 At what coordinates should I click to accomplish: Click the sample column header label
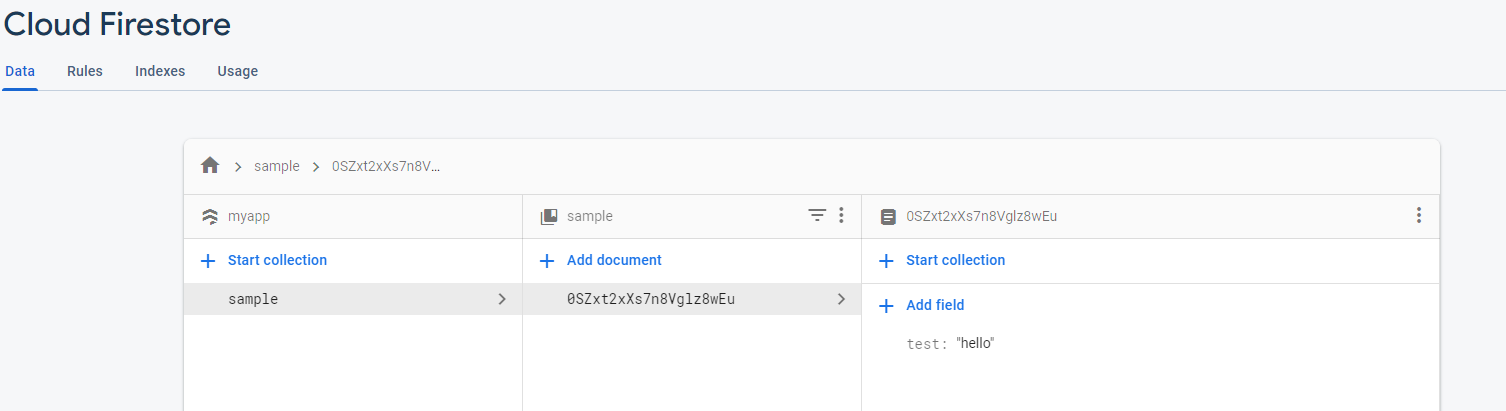click(590, 216)
